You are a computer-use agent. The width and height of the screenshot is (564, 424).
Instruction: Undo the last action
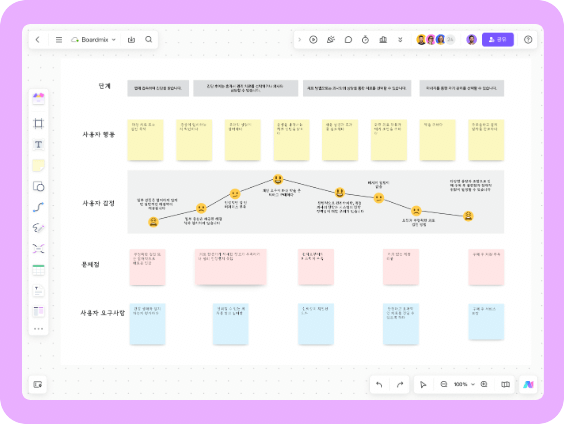pyautogui.click(x=379, y=384)
